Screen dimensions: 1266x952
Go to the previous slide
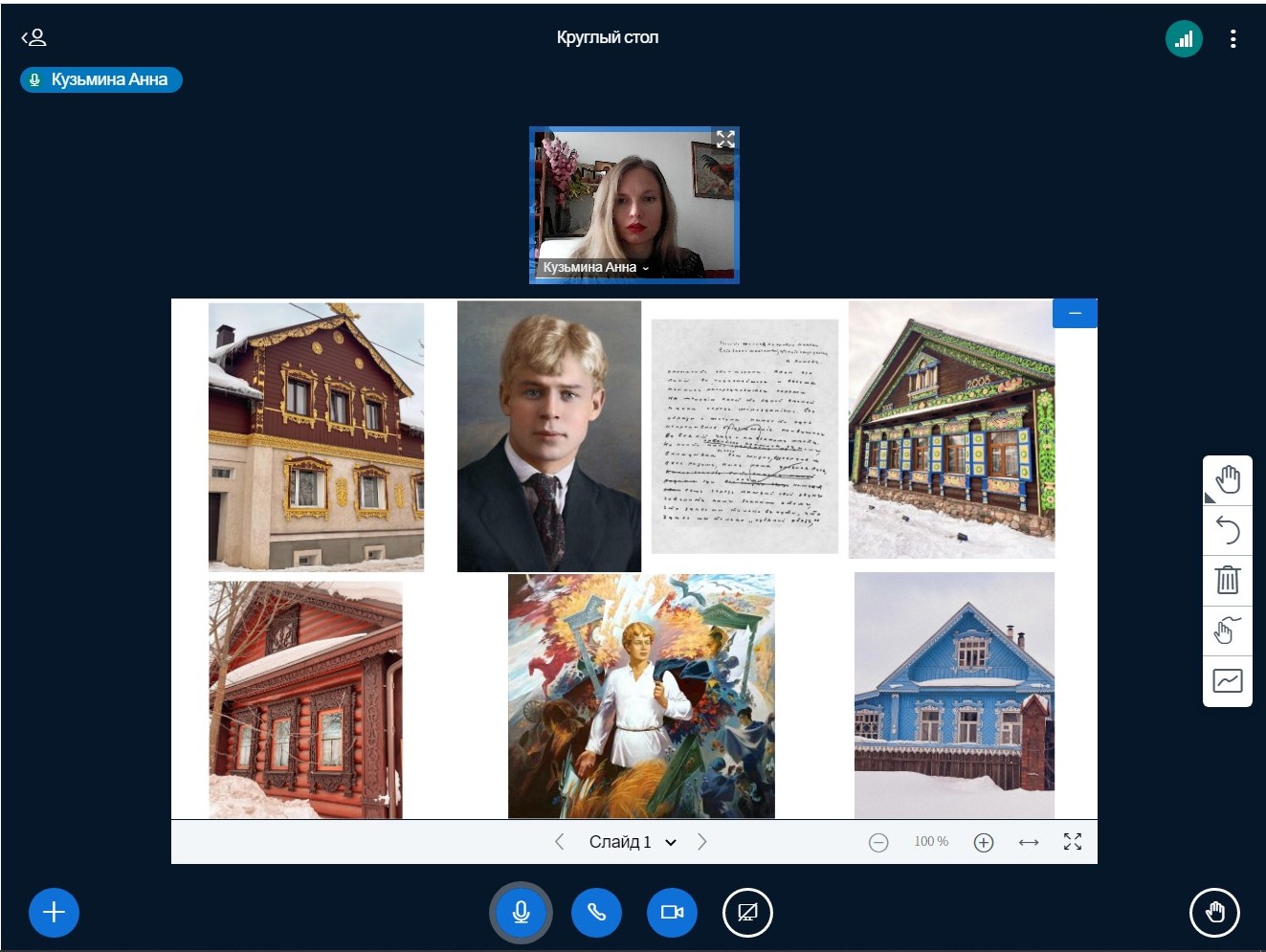(x=560, y=842)
